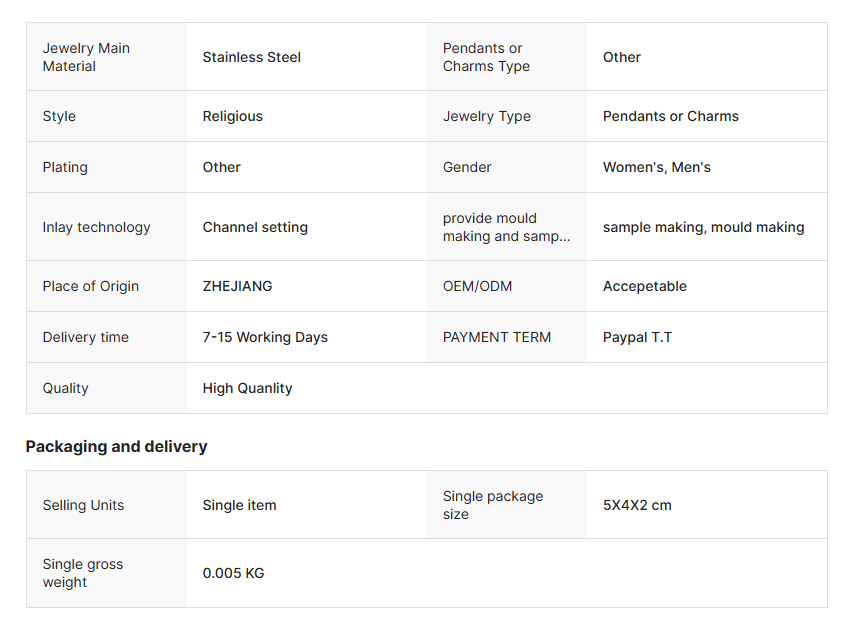The height and width of the screenshot is (626, 856).
Task: Select the Single item selling units value
Action: coord(239,505)
